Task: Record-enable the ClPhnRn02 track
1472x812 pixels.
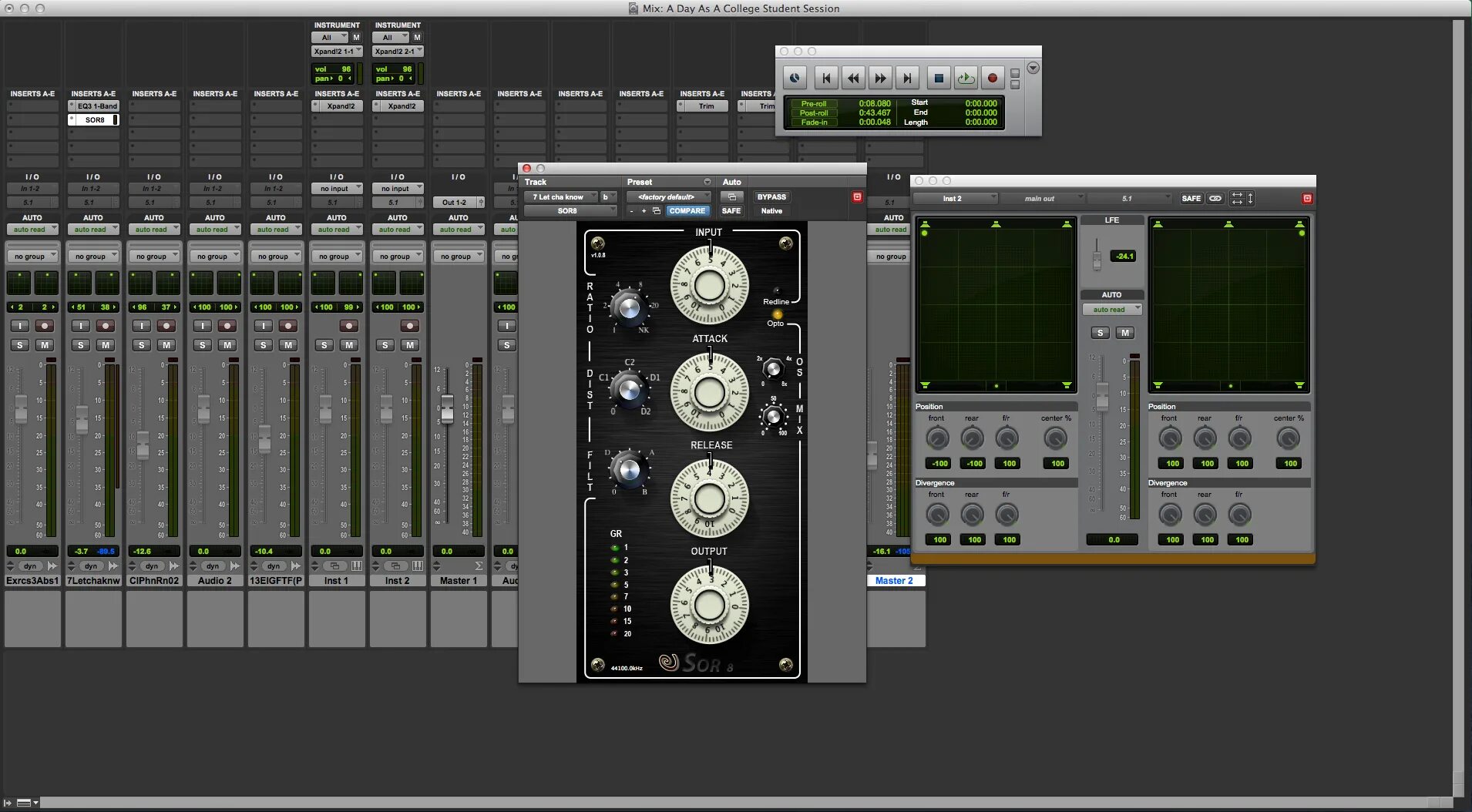Action: (x=166, y=326)
